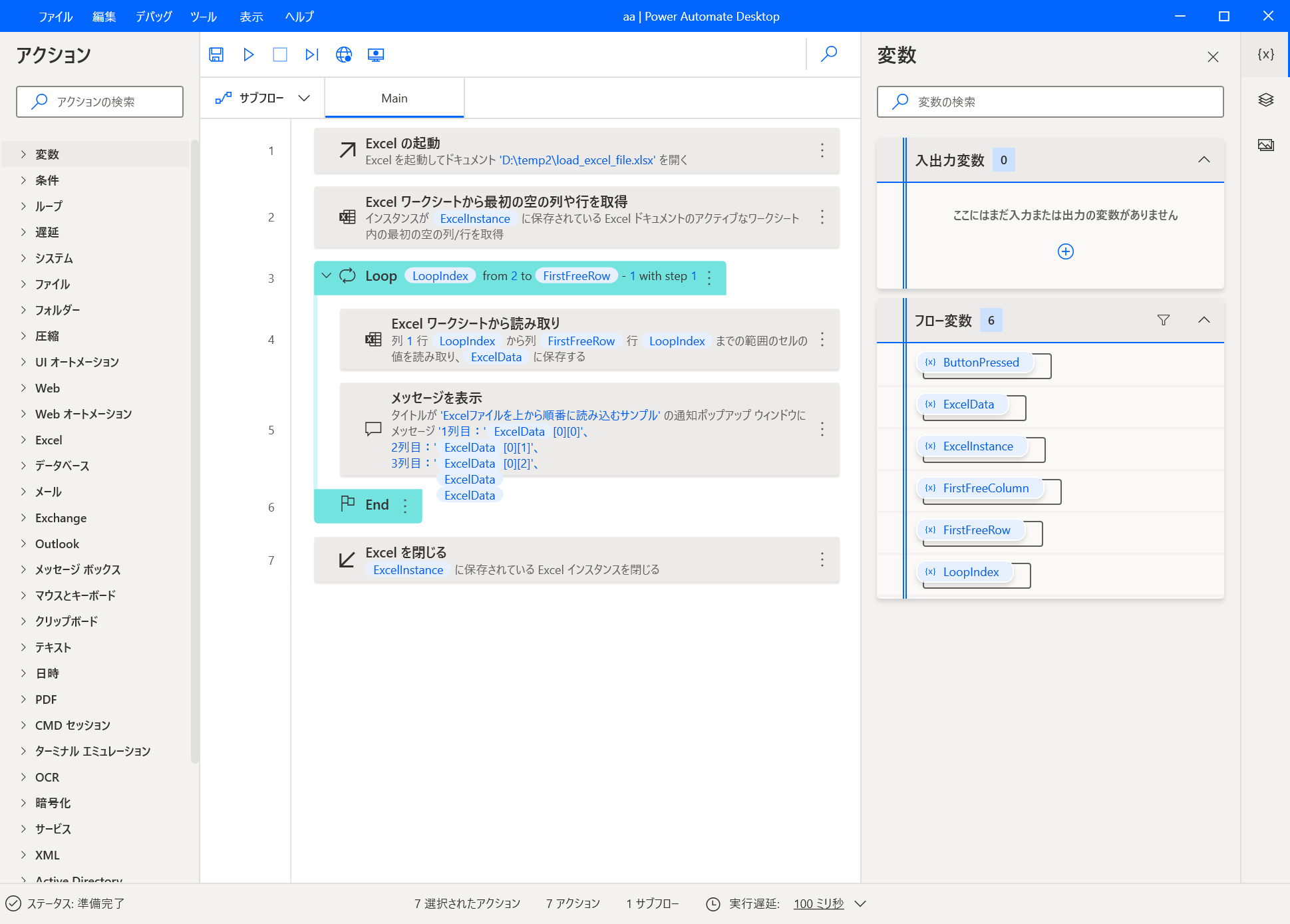This screenshot has width=1290, height=924.
Task: Click the search magnifier in the flow toolbar
Action: 829,54
